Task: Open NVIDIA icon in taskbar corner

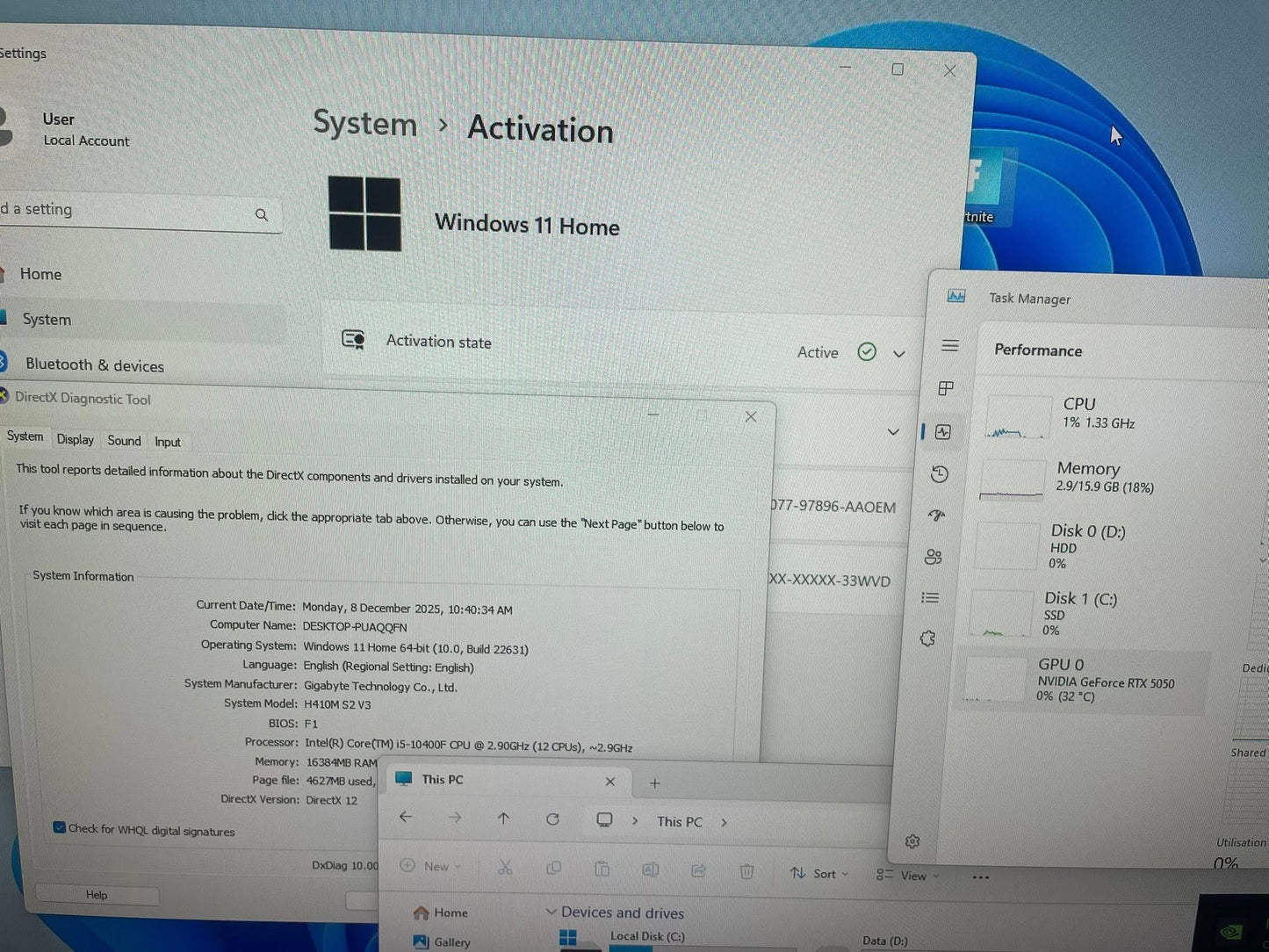Action: tap(1233, 931)
